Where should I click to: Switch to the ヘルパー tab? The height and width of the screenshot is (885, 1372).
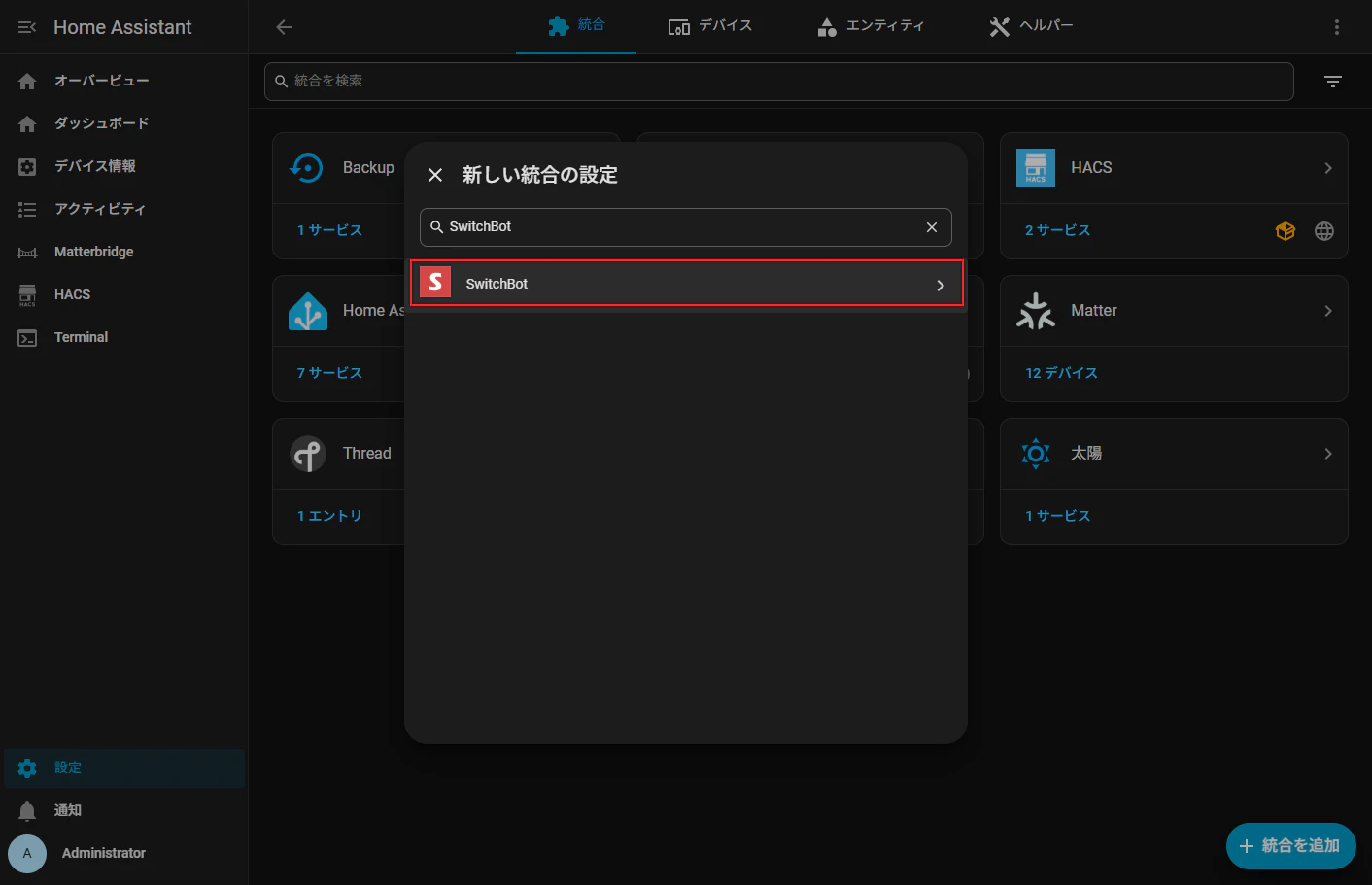[x=1031, y=26]
